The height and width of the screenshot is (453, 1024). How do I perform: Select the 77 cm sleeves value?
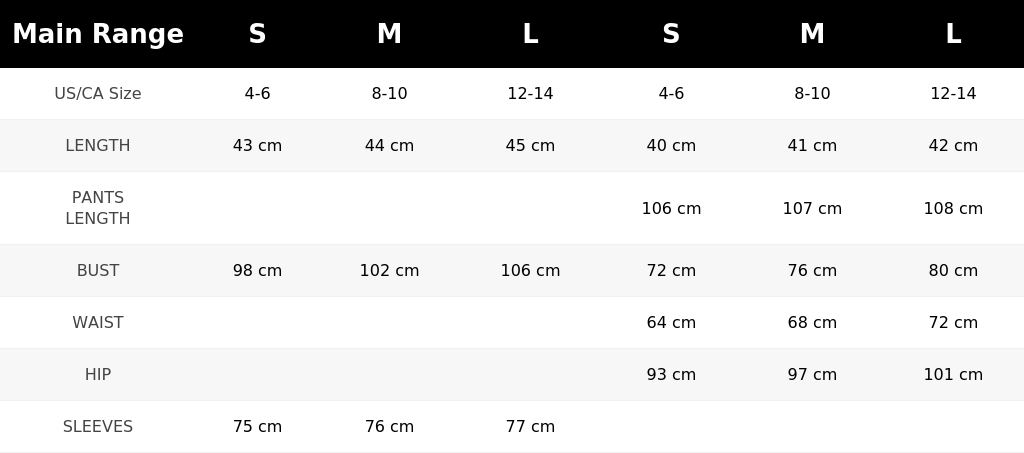pos(530,426)
